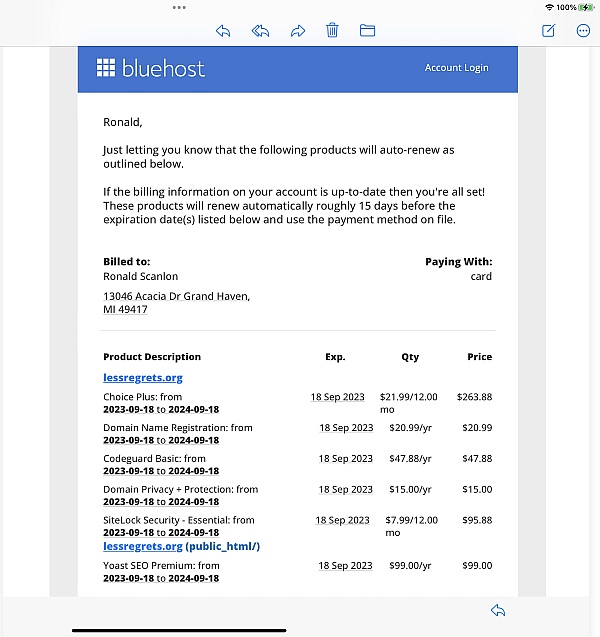Open the multitasking three-dot menu at top

(179, 7)
